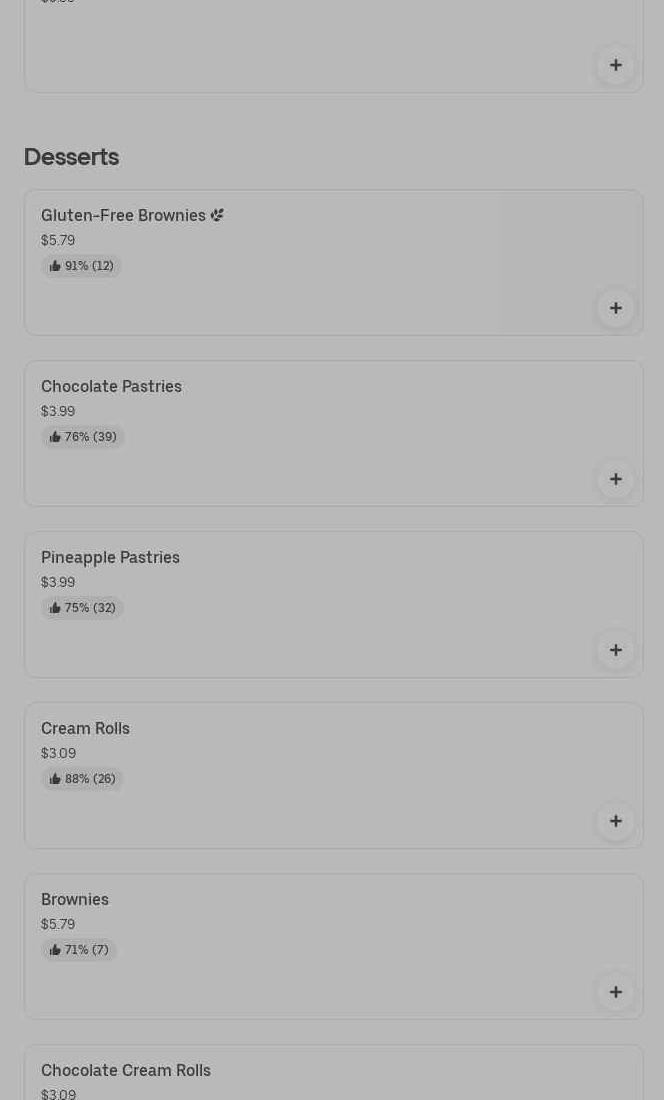Viewport: 664px width, 1100px height.
Task: Add Gluten-Free Brownies to cart
Action: pyautogui.click(x=615, y=308)
